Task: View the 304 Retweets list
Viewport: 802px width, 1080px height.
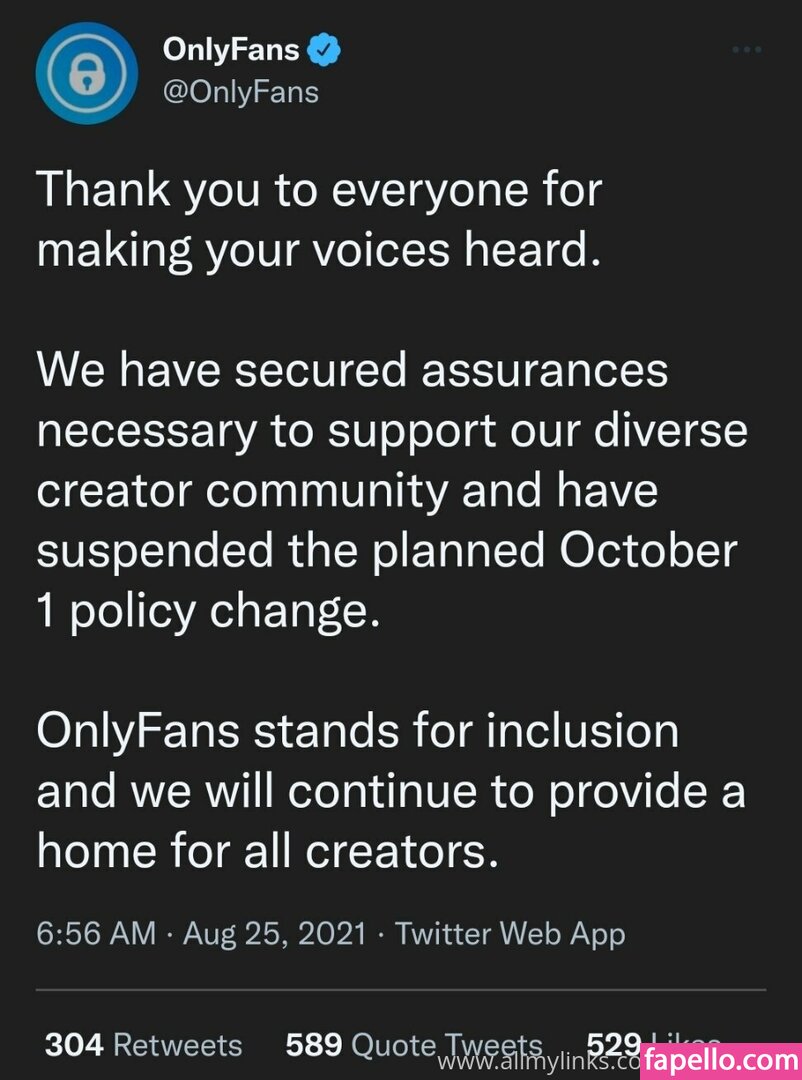Action: [x=143, y=1045]
